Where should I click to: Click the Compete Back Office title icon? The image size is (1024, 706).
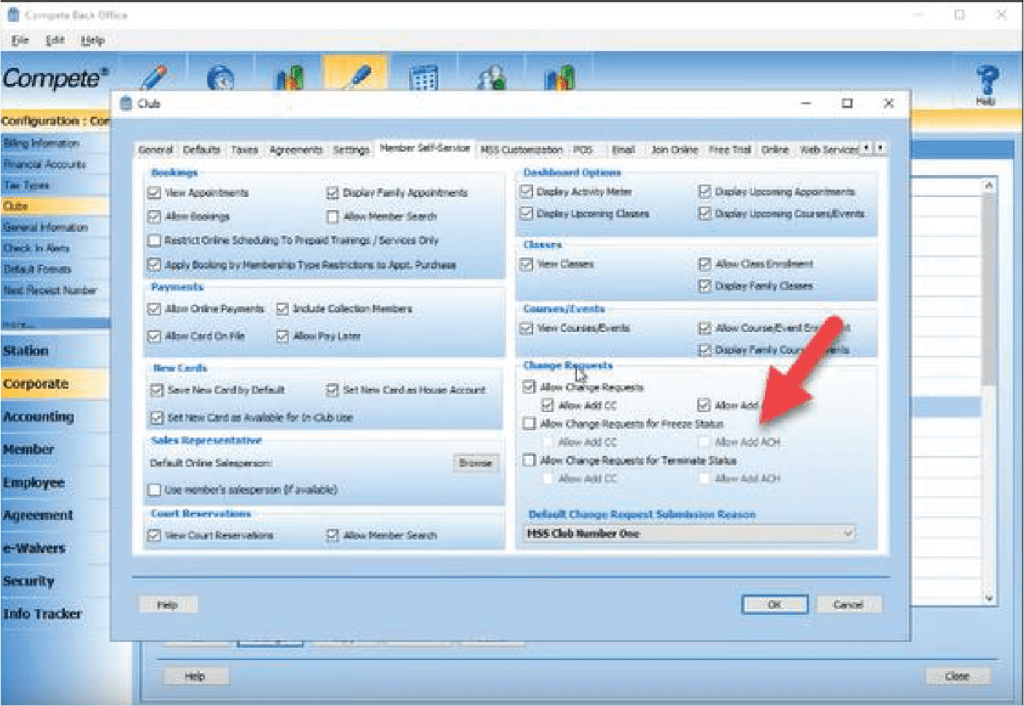(13, 14)
